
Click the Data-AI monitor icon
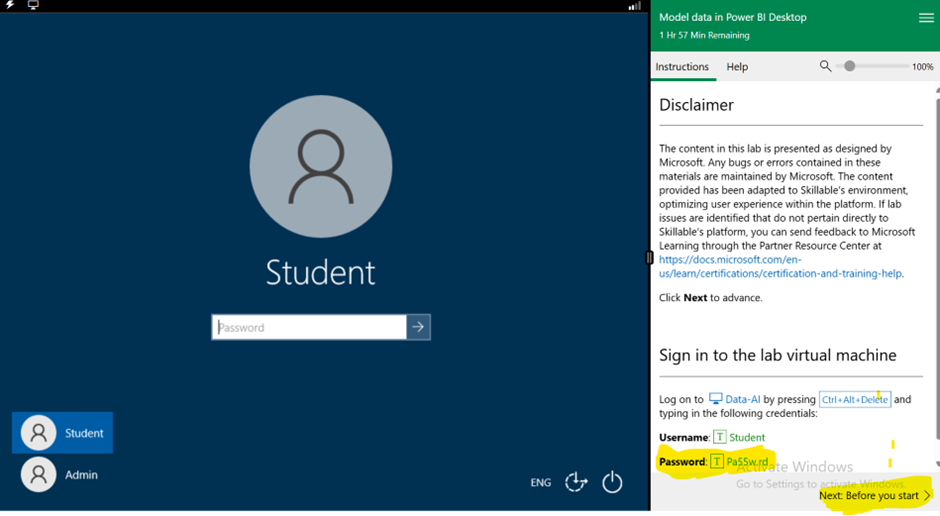[715, 399]
